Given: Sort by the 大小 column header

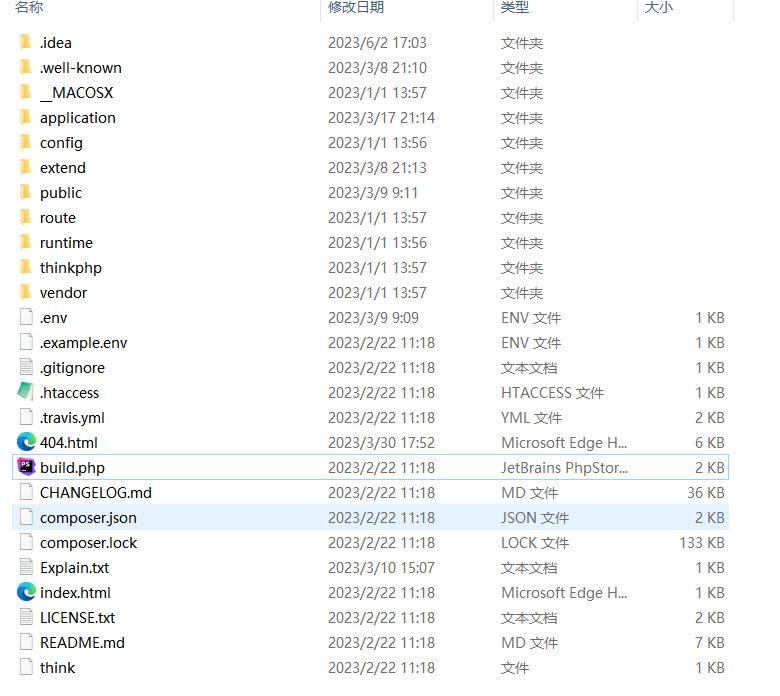Looking at the screenshot, I should (658, 7).
